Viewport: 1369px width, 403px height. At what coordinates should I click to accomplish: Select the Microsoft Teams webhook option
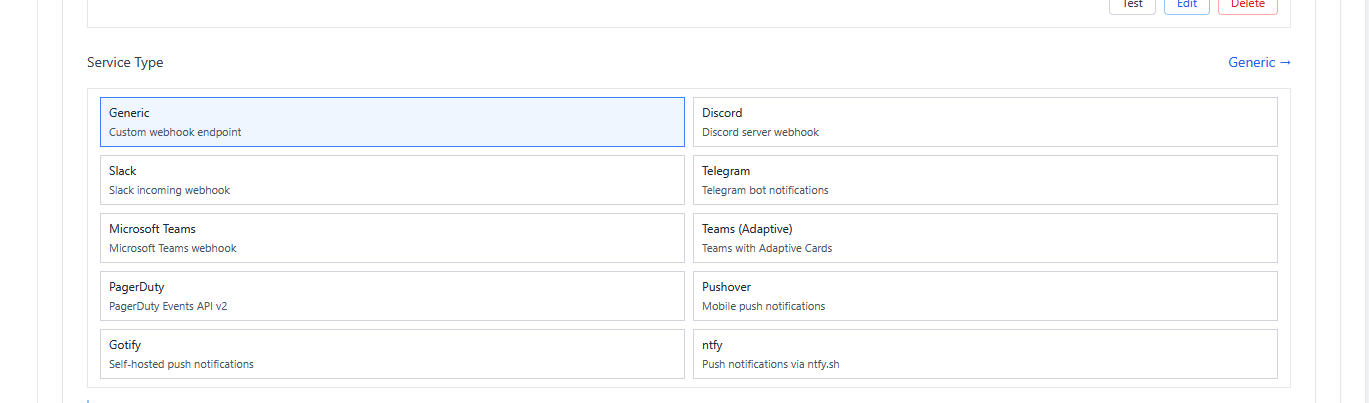392,238
